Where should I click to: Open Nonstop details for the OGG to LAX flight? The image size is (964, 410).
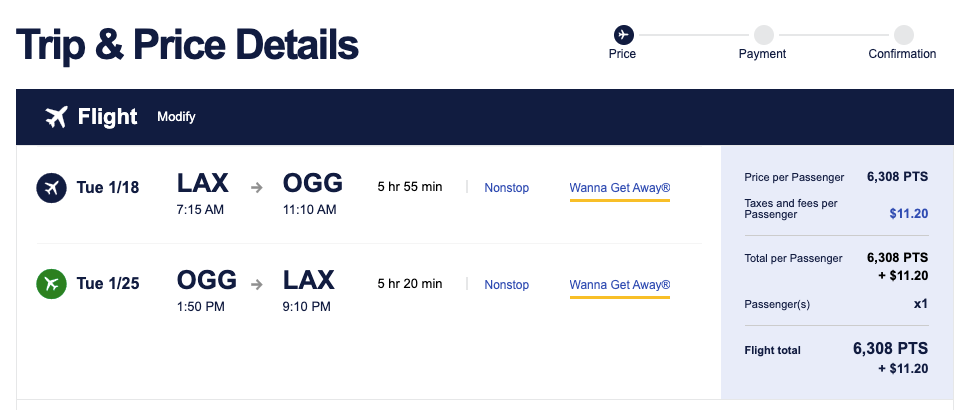pos(506,285)
